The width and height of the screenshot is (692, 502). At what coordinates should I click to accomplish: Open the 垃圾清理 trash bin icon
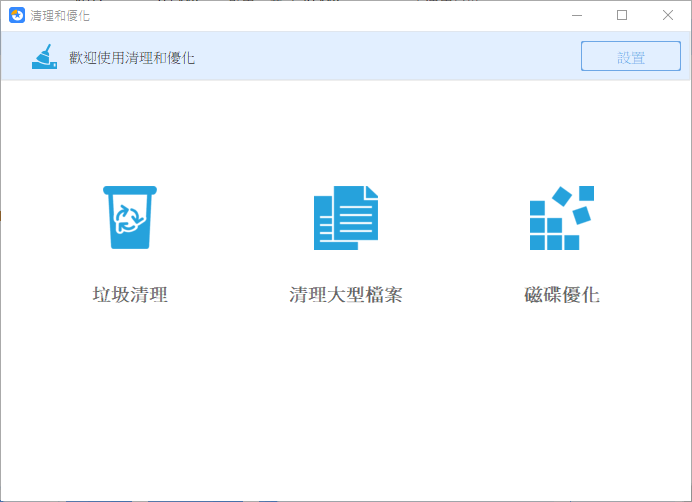130,217
